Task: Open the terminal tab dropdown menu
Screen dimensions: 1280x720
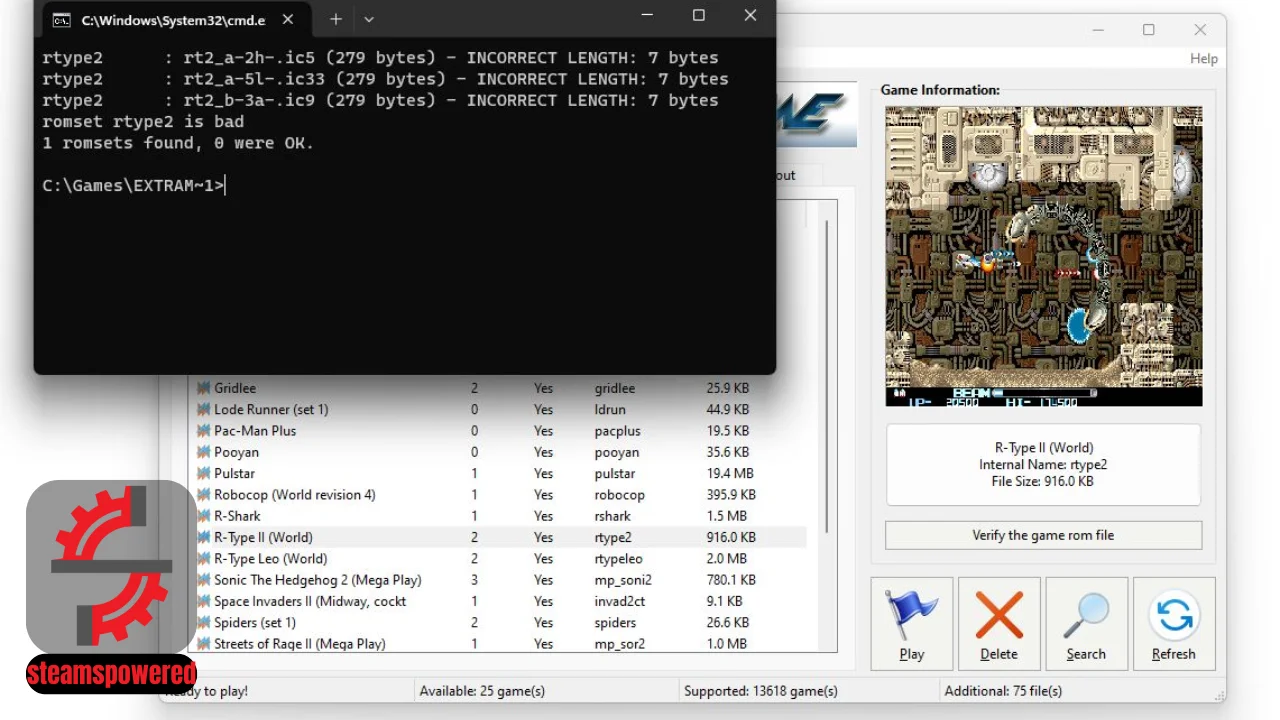Action: (369, 19)
